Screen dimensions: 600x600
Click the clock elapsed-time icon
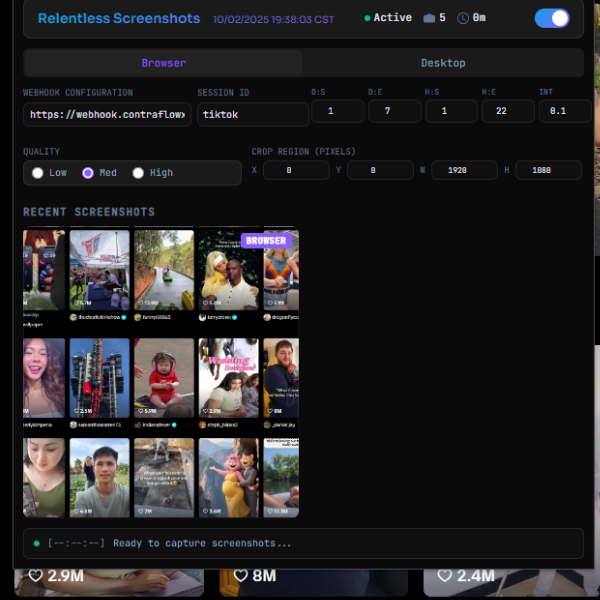pyautogui.click(x=463, y=18)
